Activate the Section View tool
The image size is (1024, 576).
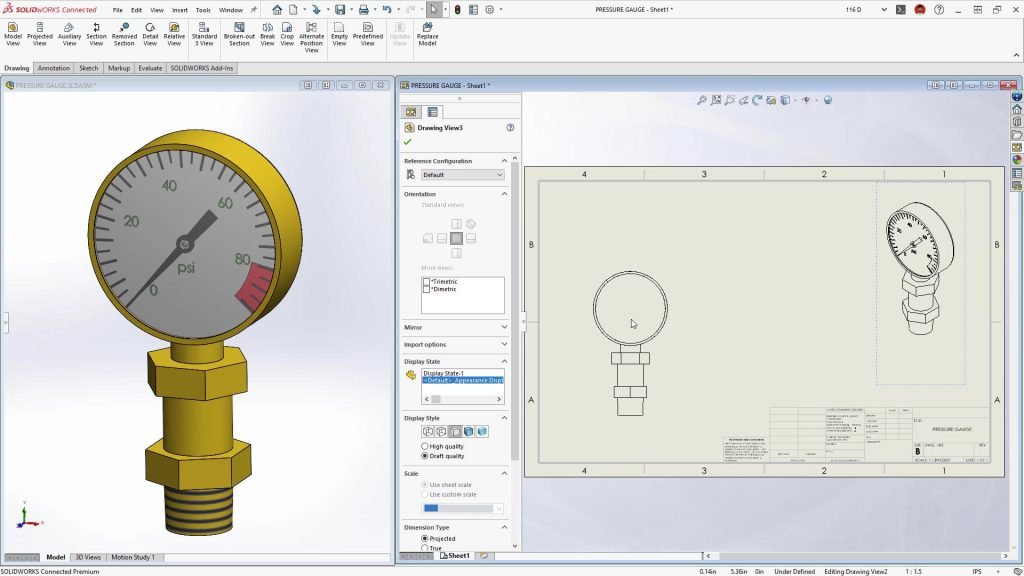(x=96, y=34)
